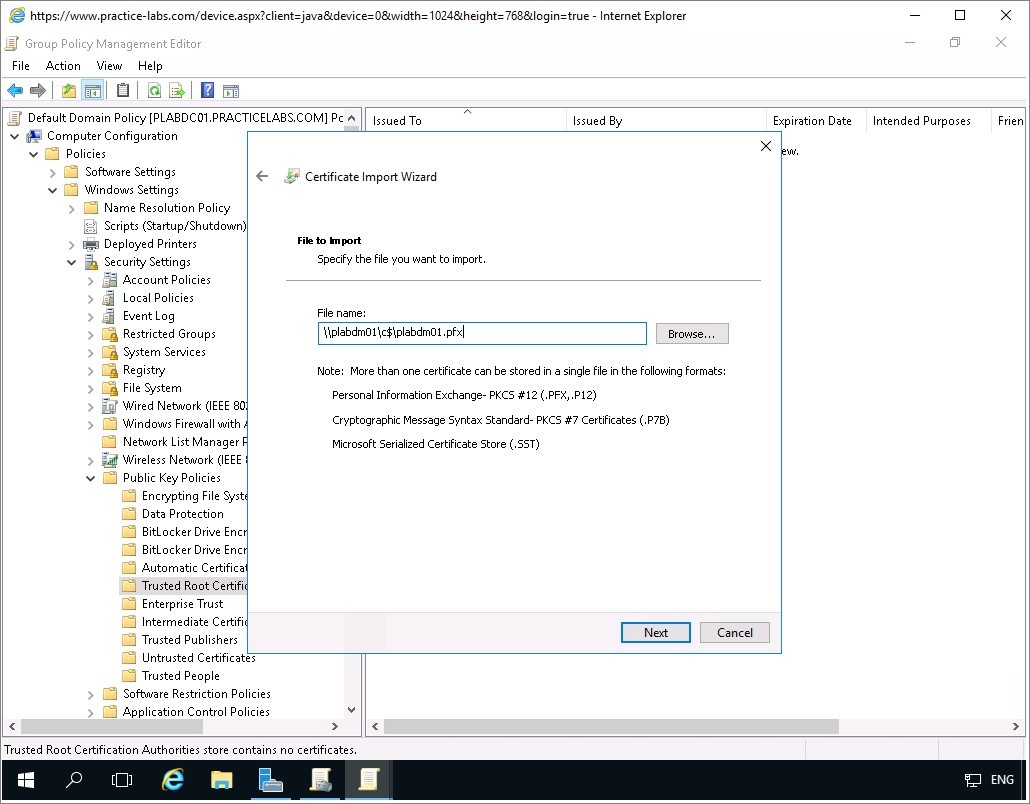Click the Up One Level folder icon
This screenshot has height=804, width=1030.
pos(68,91)
